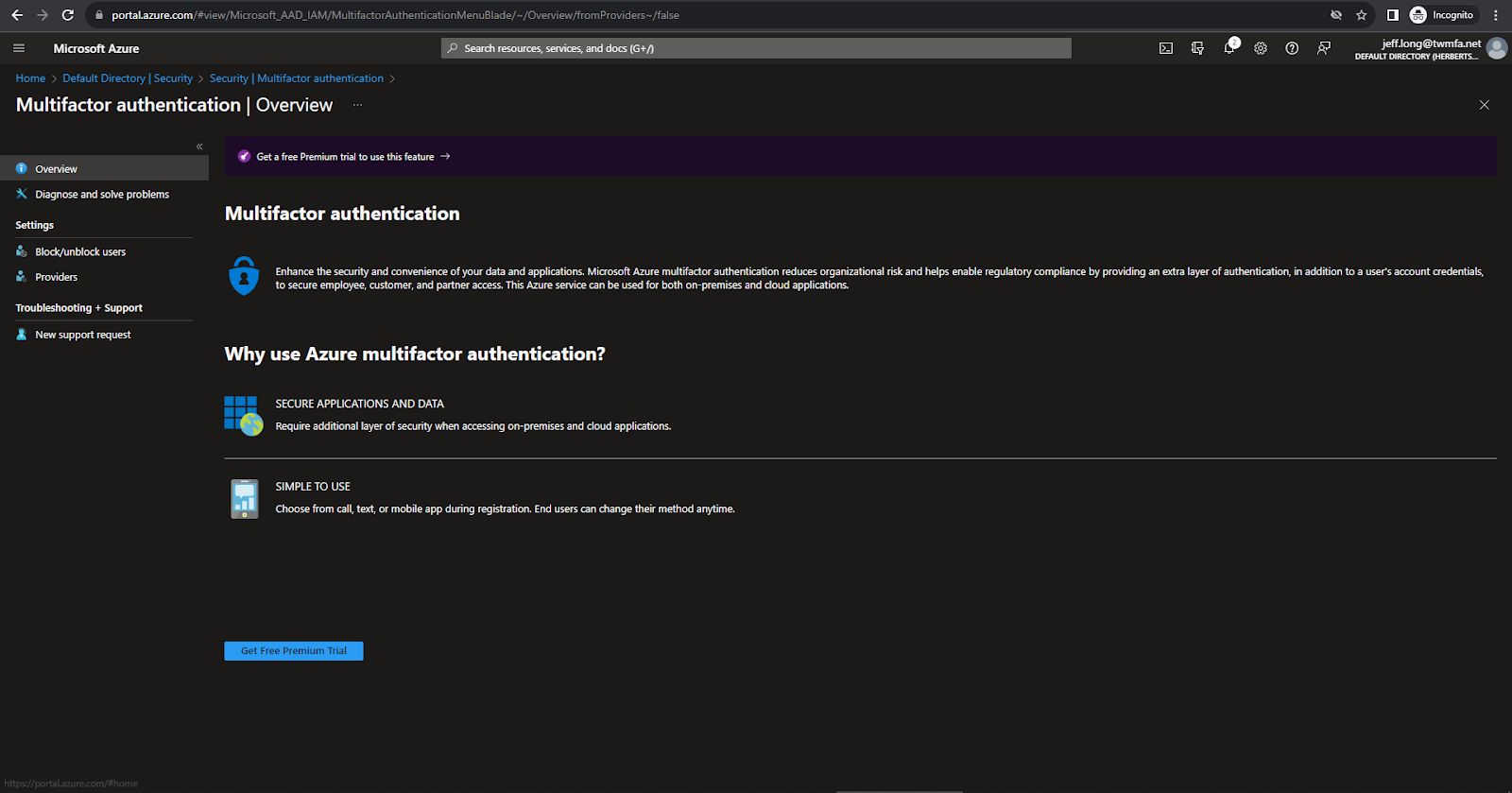Viewport: 1512px width, 793px height.
Task: Bookmark this page with the star icon
Action: 1362,15
